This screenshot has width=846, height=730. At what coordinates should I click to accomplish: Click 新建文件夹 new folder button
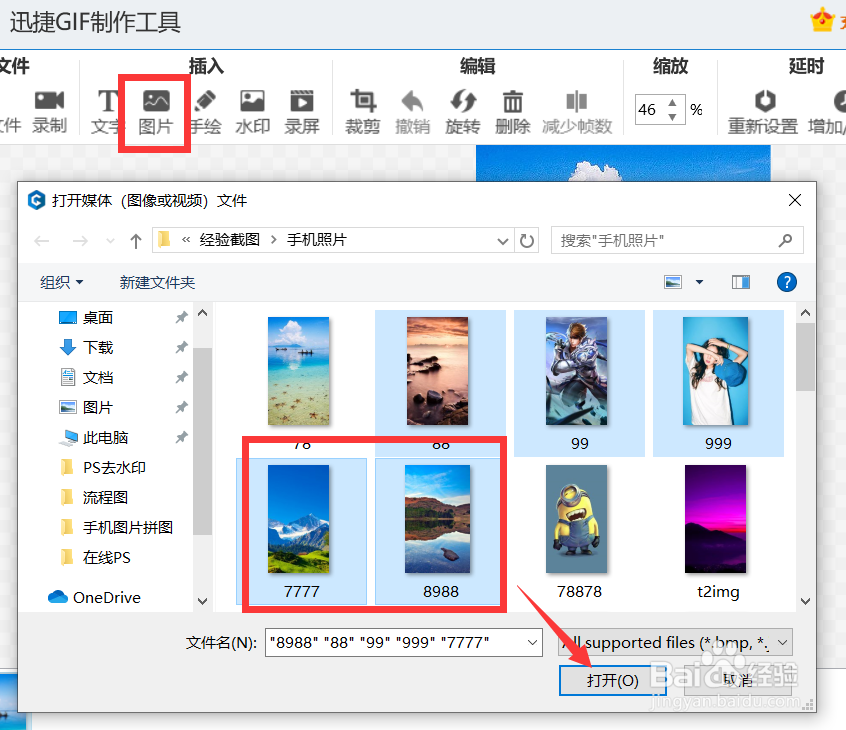click(157, 282)
